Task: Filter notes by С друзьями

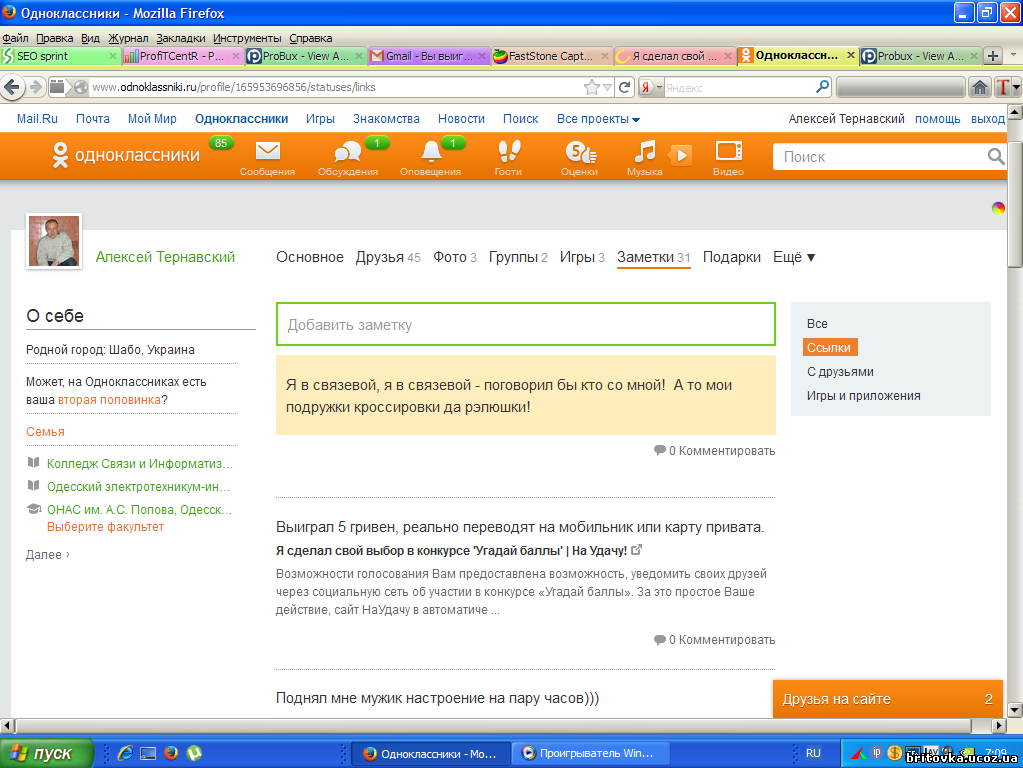Action: tap(840, 372)
